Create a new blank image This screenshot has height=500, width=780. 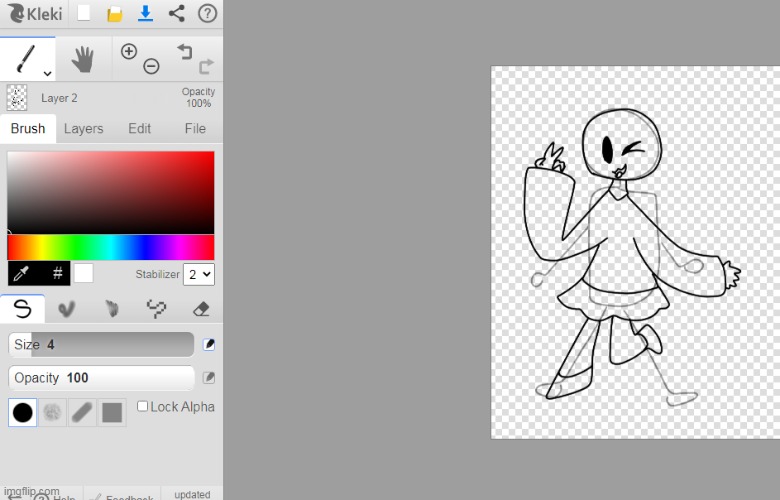pyautogui.click(x=84, y=13)
